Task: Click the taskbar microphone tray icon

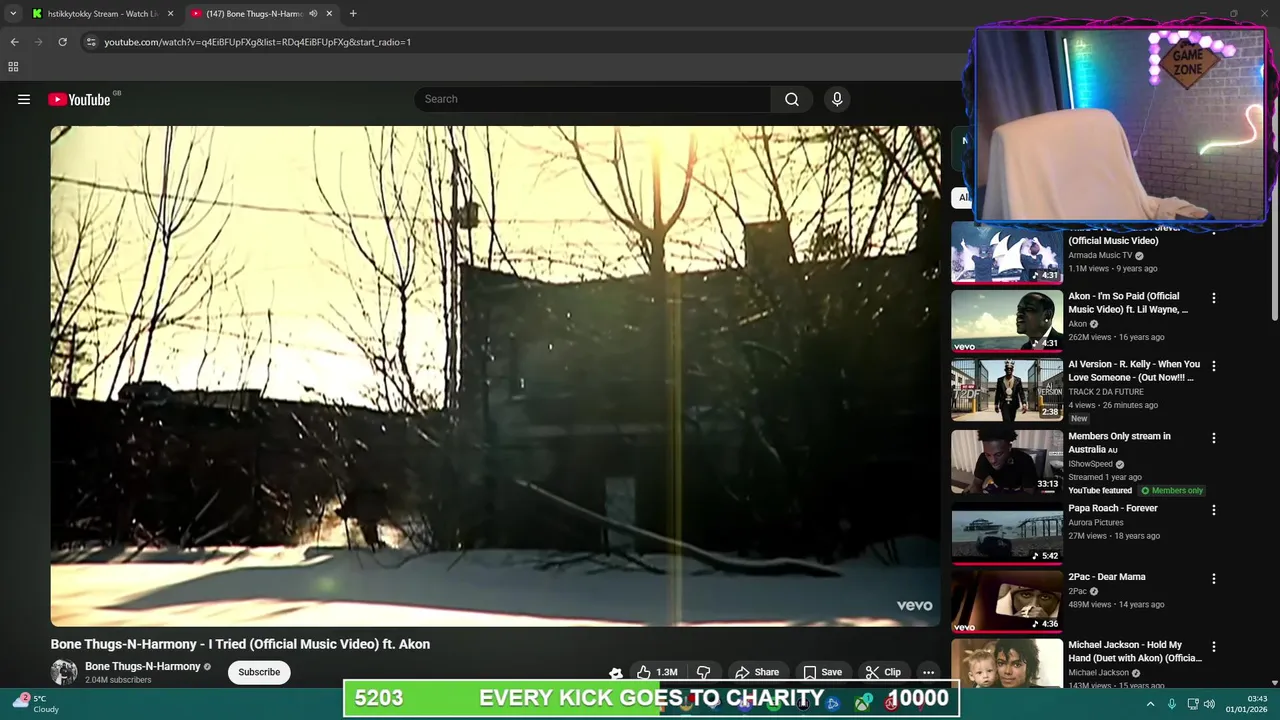Action: (1172, 704)
